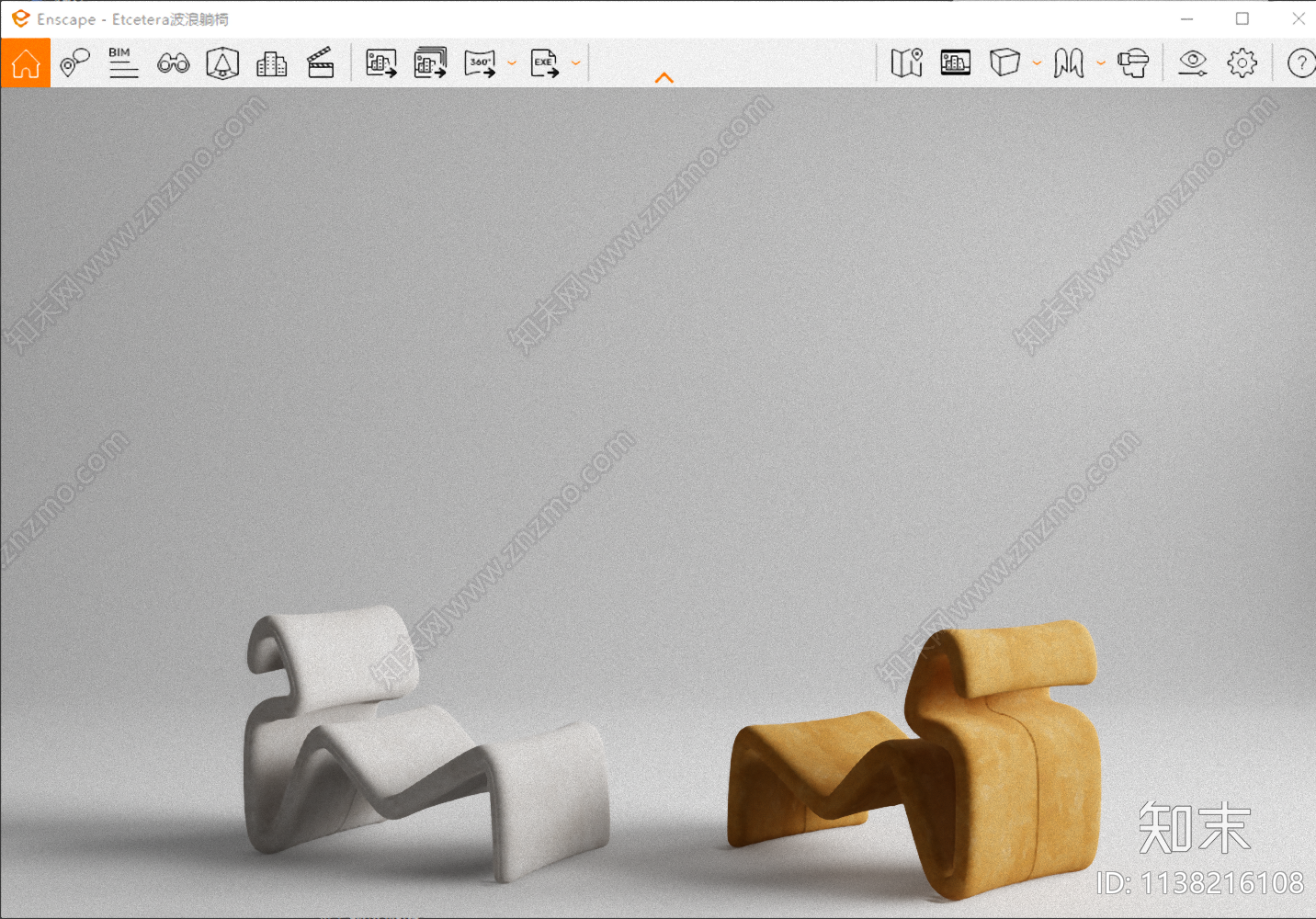Toggle the site context image icon
Viewport: 1316px width, 919px height.
pyautogui.click(x=956, y=62)
